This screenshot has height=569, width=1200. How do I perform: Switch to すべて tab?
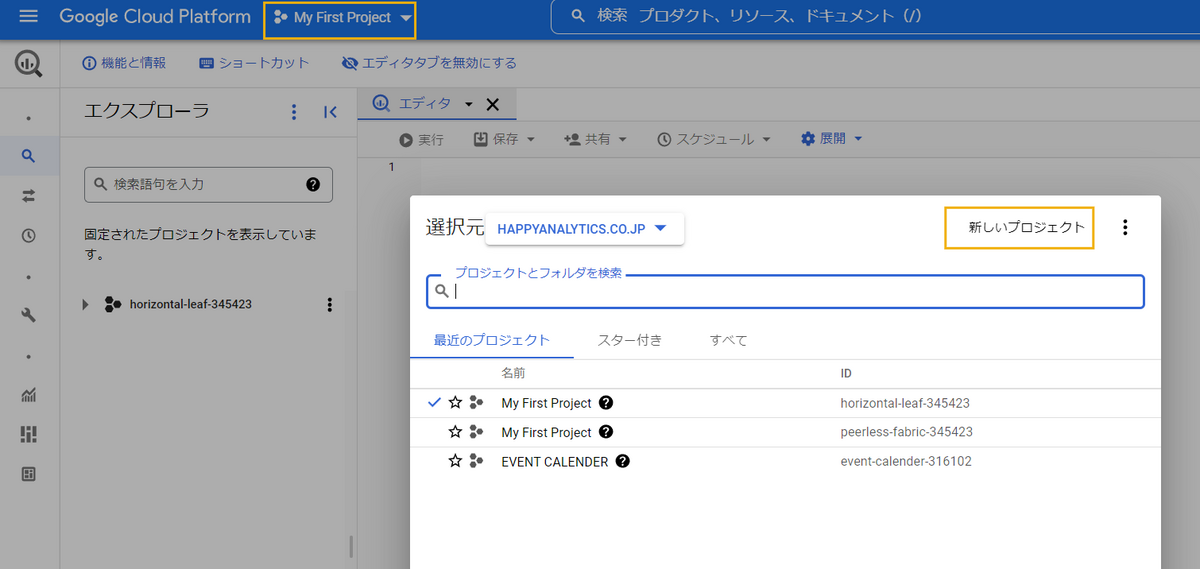tap(729, 340)
